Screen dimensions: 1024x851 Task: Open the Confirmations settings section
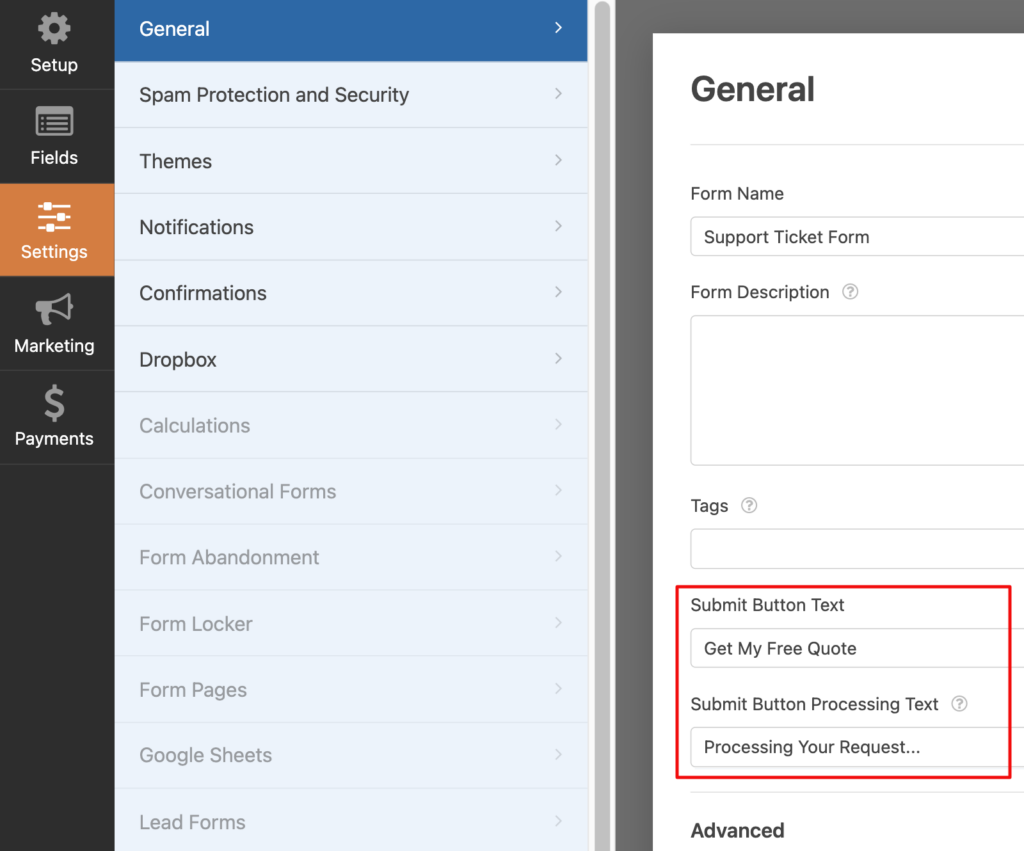(351, 293)
